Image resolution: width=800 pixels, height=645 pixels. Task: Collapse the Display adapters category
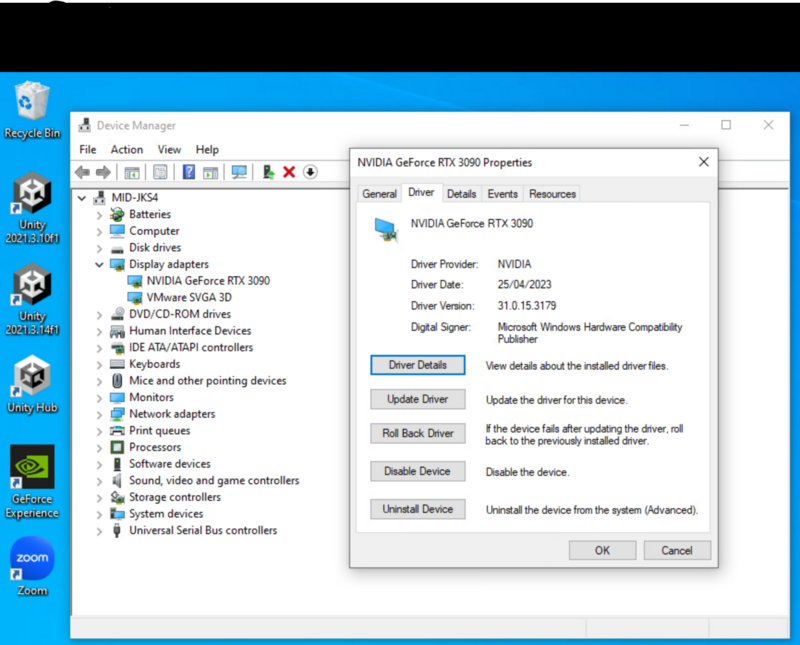pos(98,264)
